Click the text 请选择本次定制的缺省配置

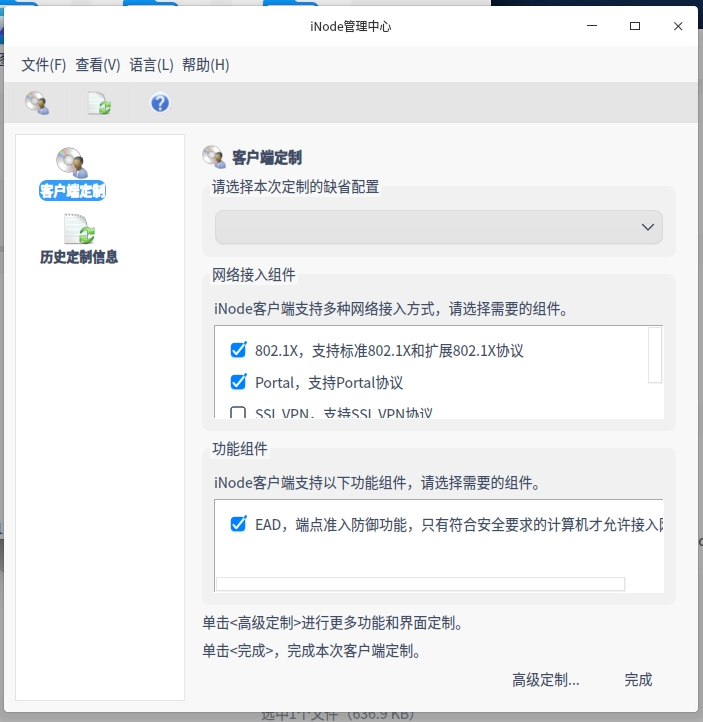point(296,187)
